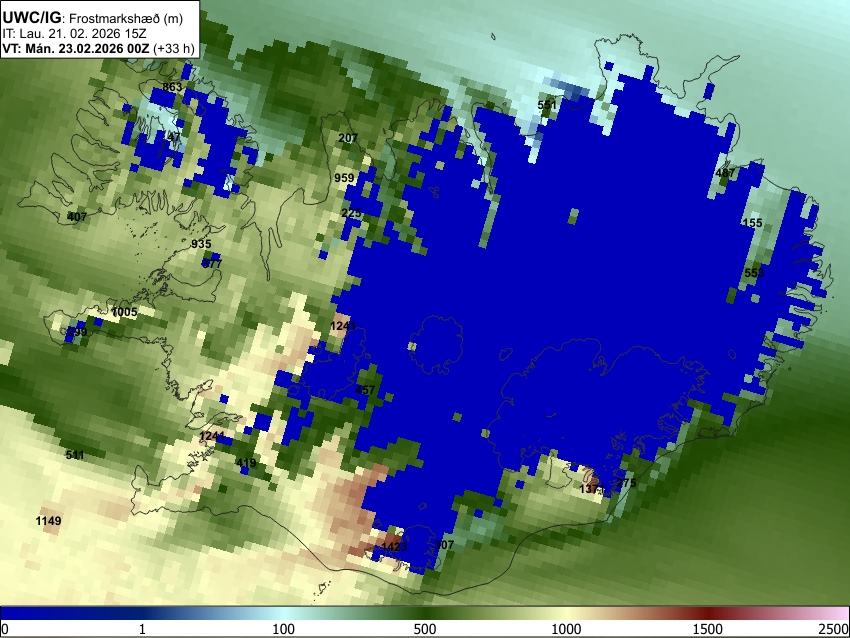Click the 551 value on the map
The image size is (850, 638).
coord(548,105)
